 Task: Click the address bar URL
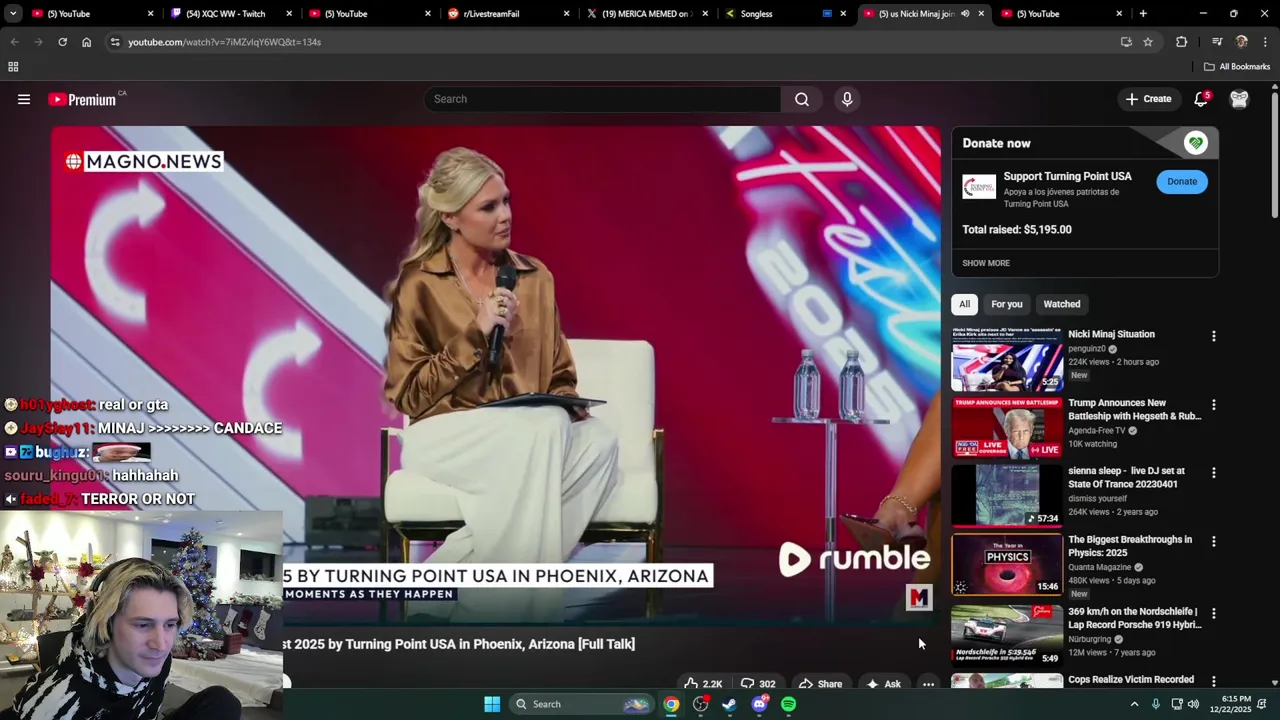224,42
